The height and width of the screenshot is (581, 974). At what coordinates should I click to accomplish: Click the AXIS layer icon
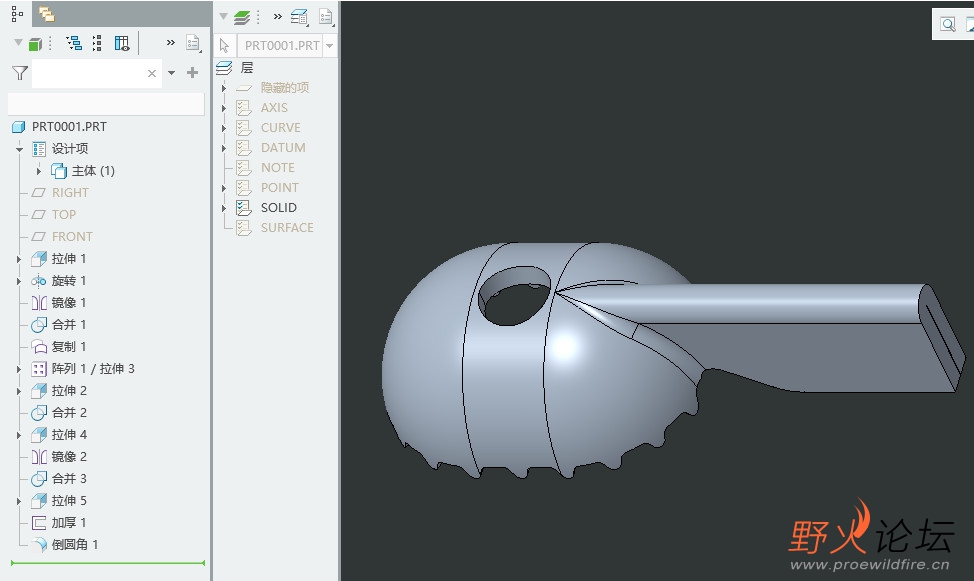(244, 108)
